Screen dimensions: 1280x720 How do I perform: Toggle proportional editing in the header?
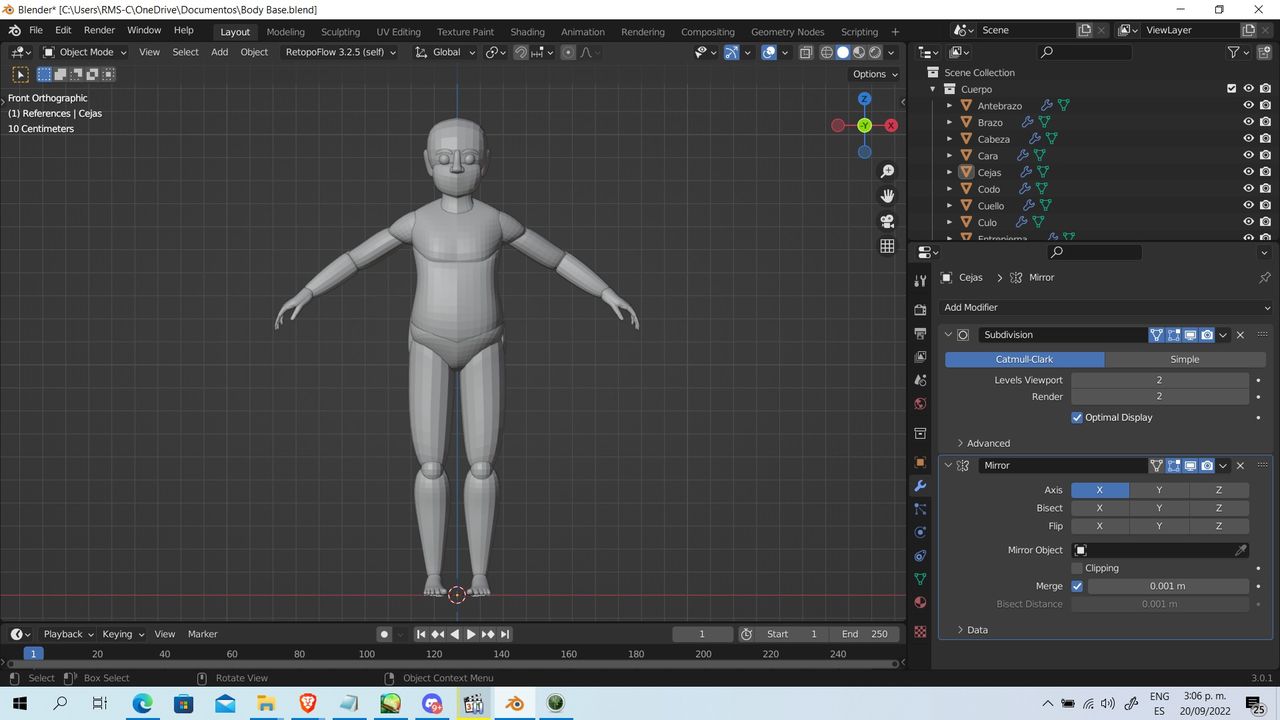pos(566,52)
